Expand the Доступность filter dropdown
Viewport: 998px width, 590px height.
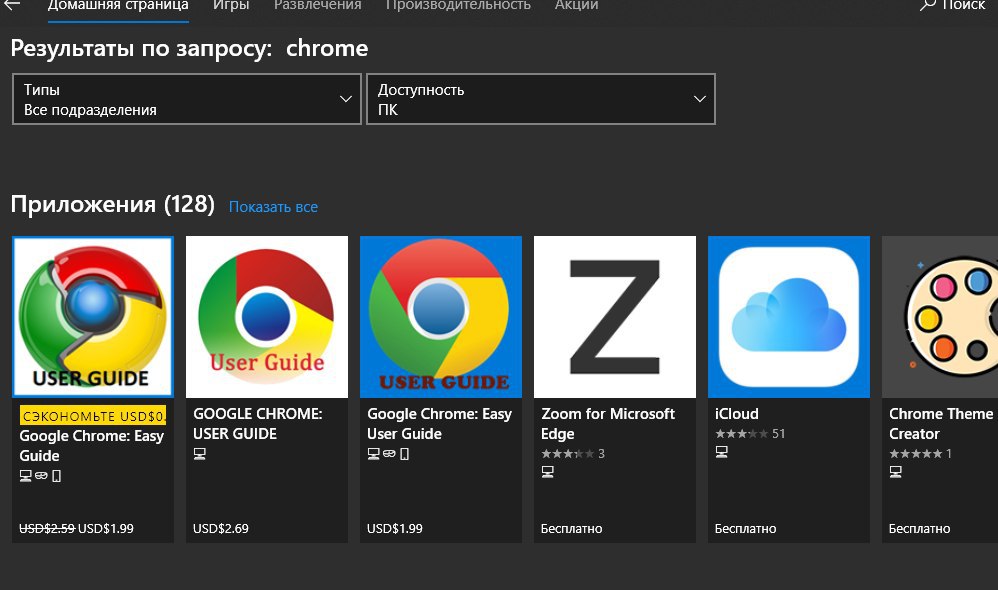[541, 99]
